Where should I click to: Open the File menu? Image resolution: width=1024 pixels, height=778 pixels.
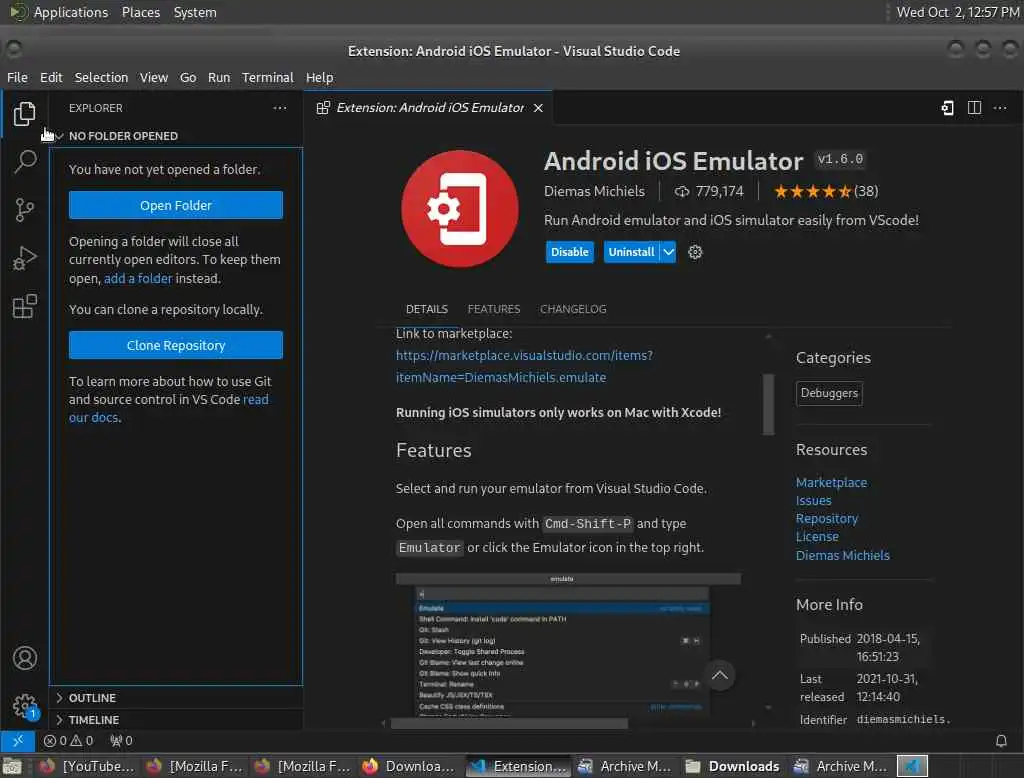click(17, 77)
